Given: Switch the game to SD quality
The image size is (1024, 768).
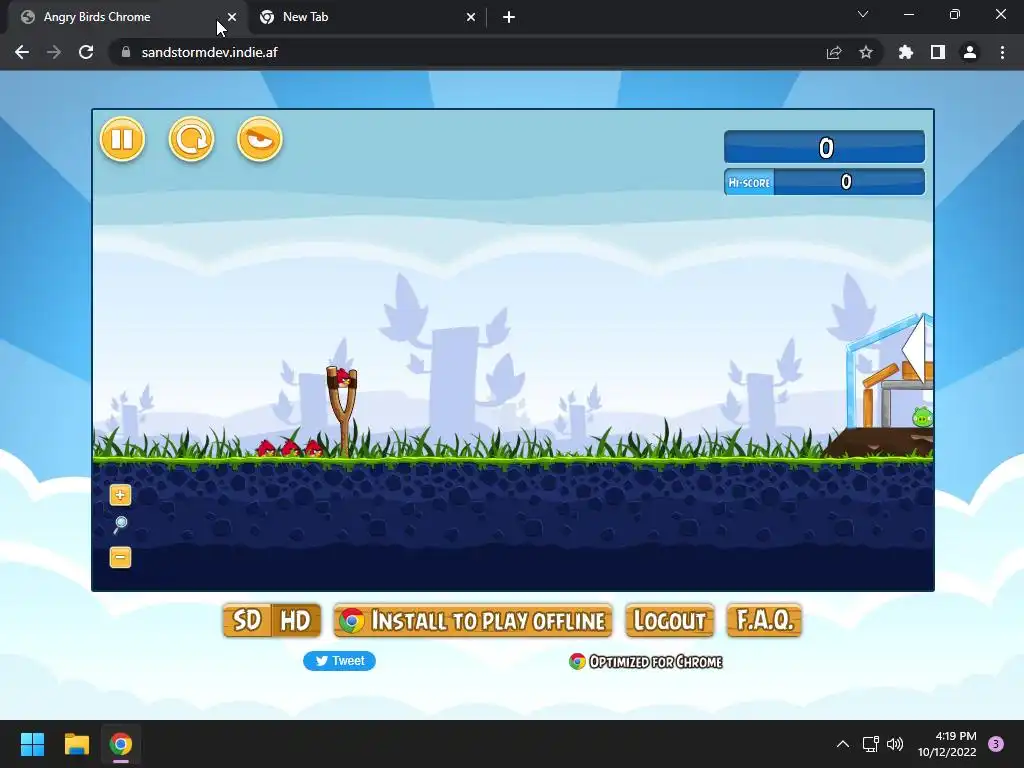Looking at the screenshot, I should (247, 620).
